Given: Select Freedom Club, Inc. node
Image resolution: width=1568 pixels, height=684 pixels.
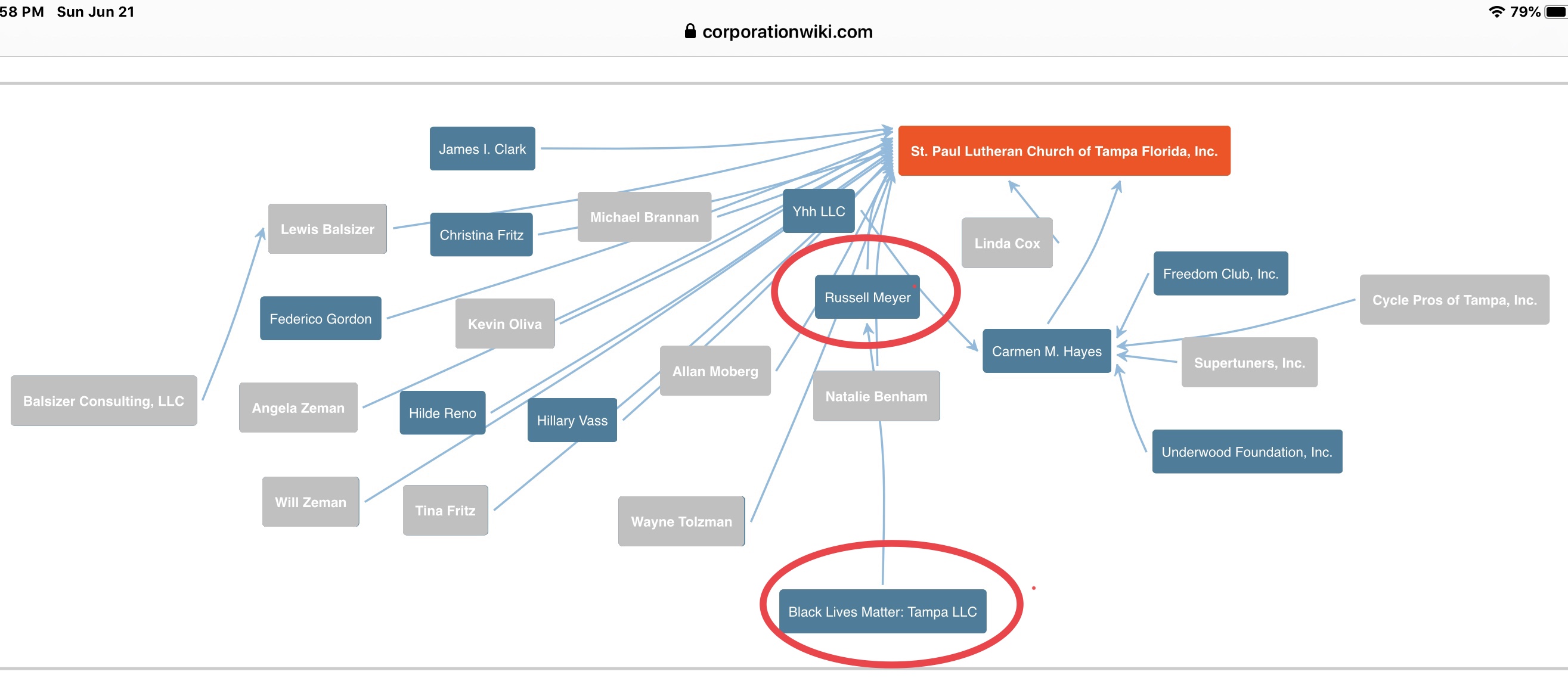Looking at the screenshot, I should point(1220,273).
